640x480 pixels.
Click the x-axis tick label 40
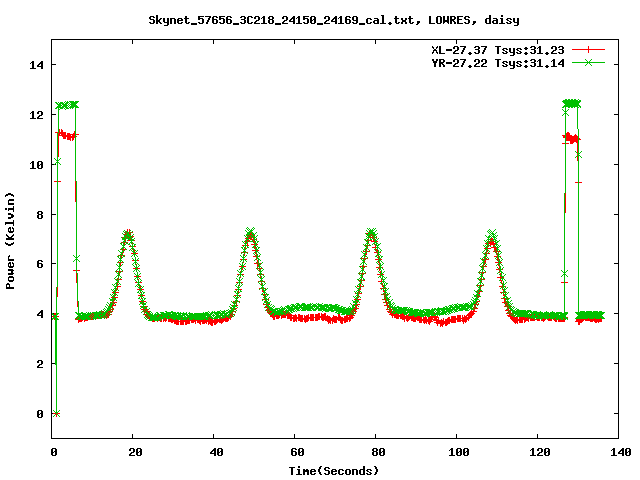tap(217, 452)
